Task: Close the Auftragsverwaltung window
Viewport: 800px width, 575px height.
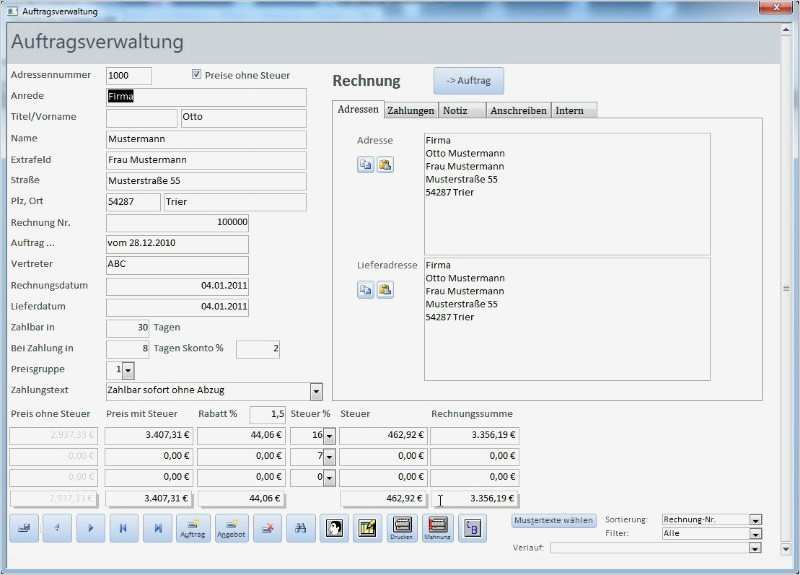Action: pos(776,7)
